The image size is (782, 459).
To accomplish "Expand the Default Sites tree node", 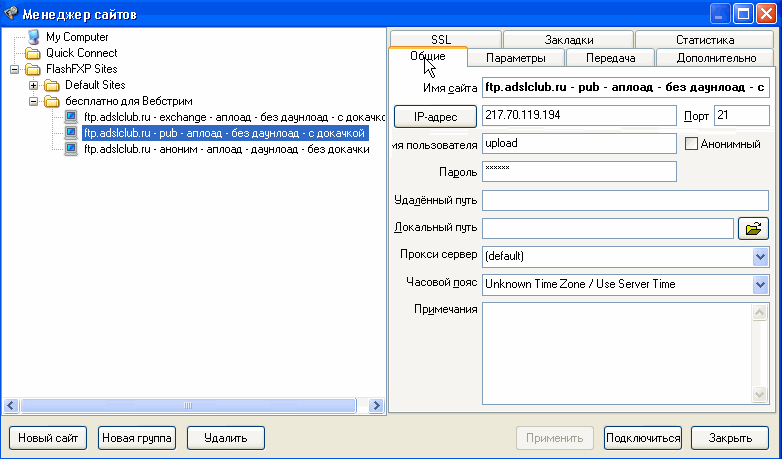I will tap(33, 85).
